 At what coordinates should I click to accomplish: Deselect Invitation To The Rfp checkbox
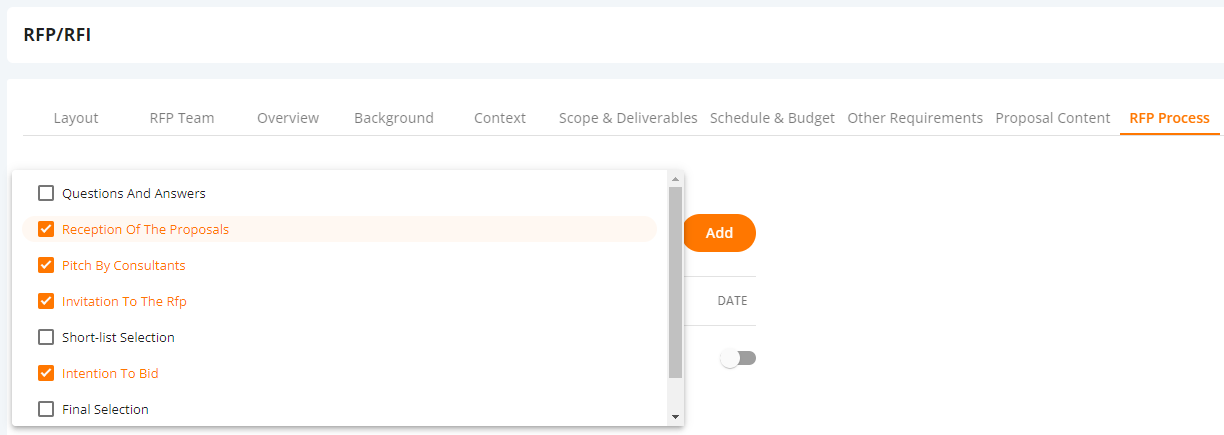[46, 301]
